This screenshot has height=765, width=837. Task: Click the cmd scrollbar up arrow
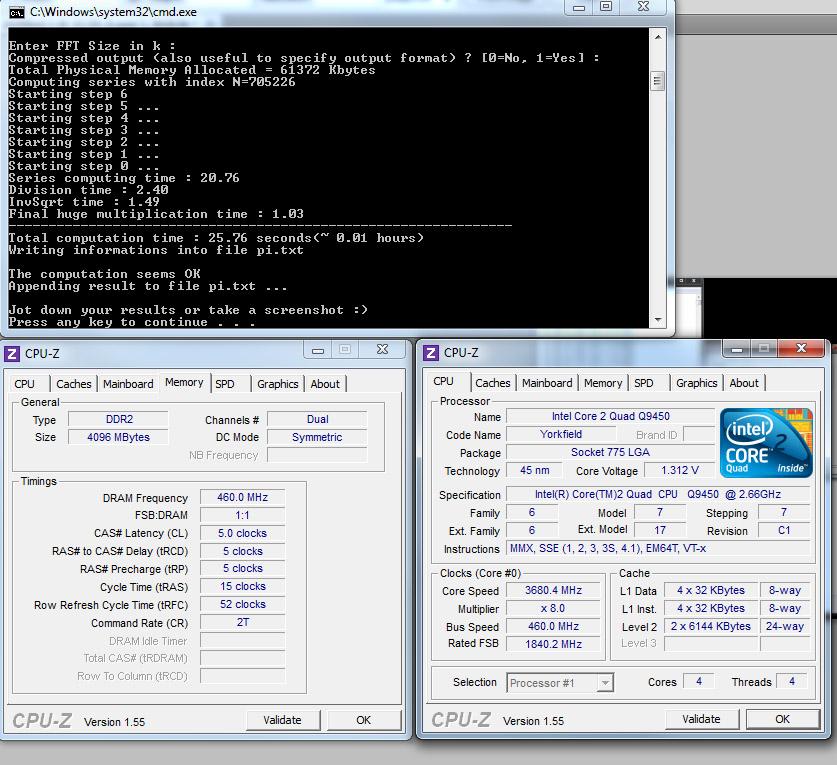pyautogui.click(x=658, y=37)
